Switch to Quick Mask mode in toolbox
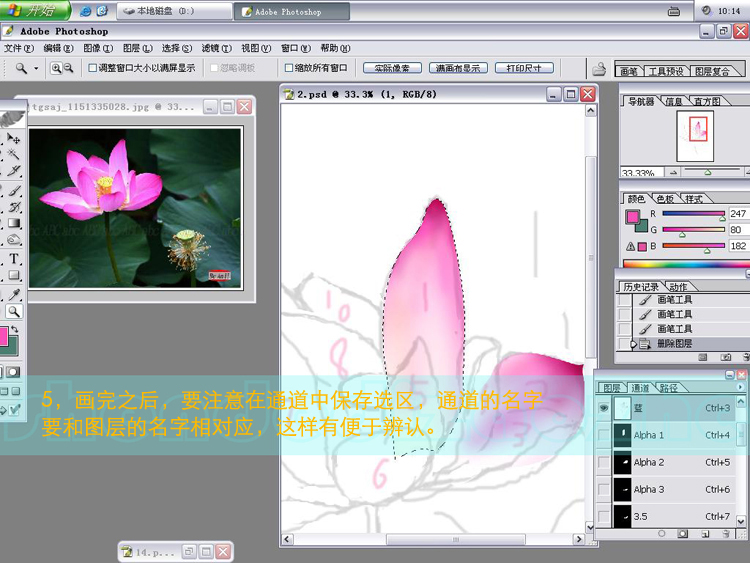The height and width of the screenshot is (563, 750). 13,372
